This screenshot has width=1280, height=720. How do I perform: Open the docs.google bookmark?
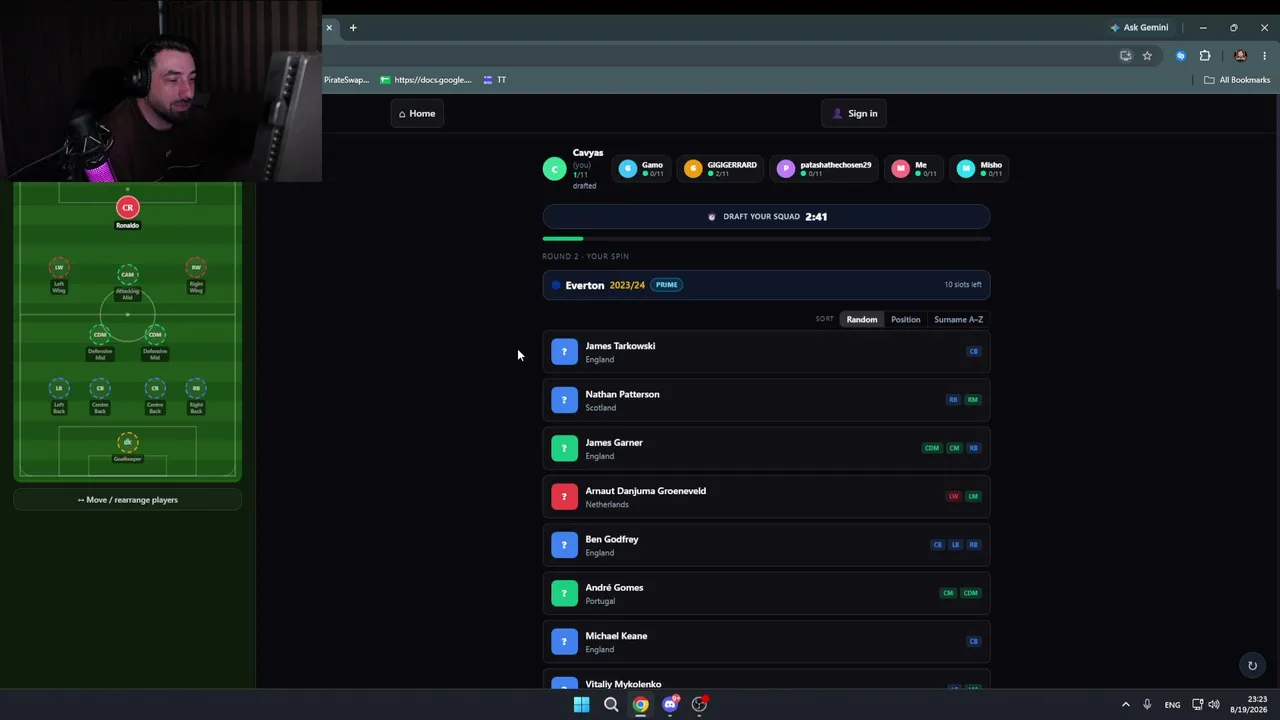pyautogui.click(x=425, y=80)
